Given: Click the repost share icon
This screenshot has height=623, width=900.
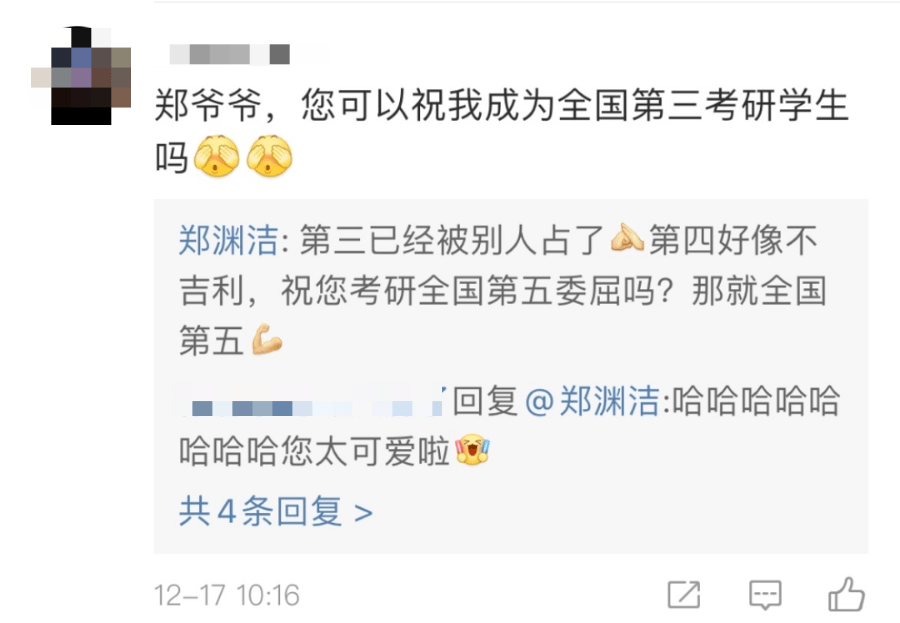Looking at the screenshot, I should (684, 594).
